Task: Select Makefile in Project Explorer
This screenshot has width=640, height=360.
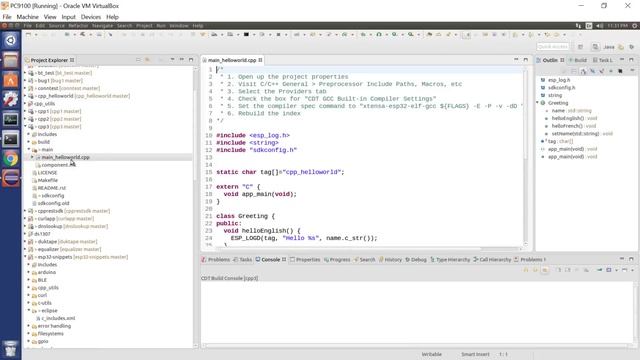Action: pos(47,180)
